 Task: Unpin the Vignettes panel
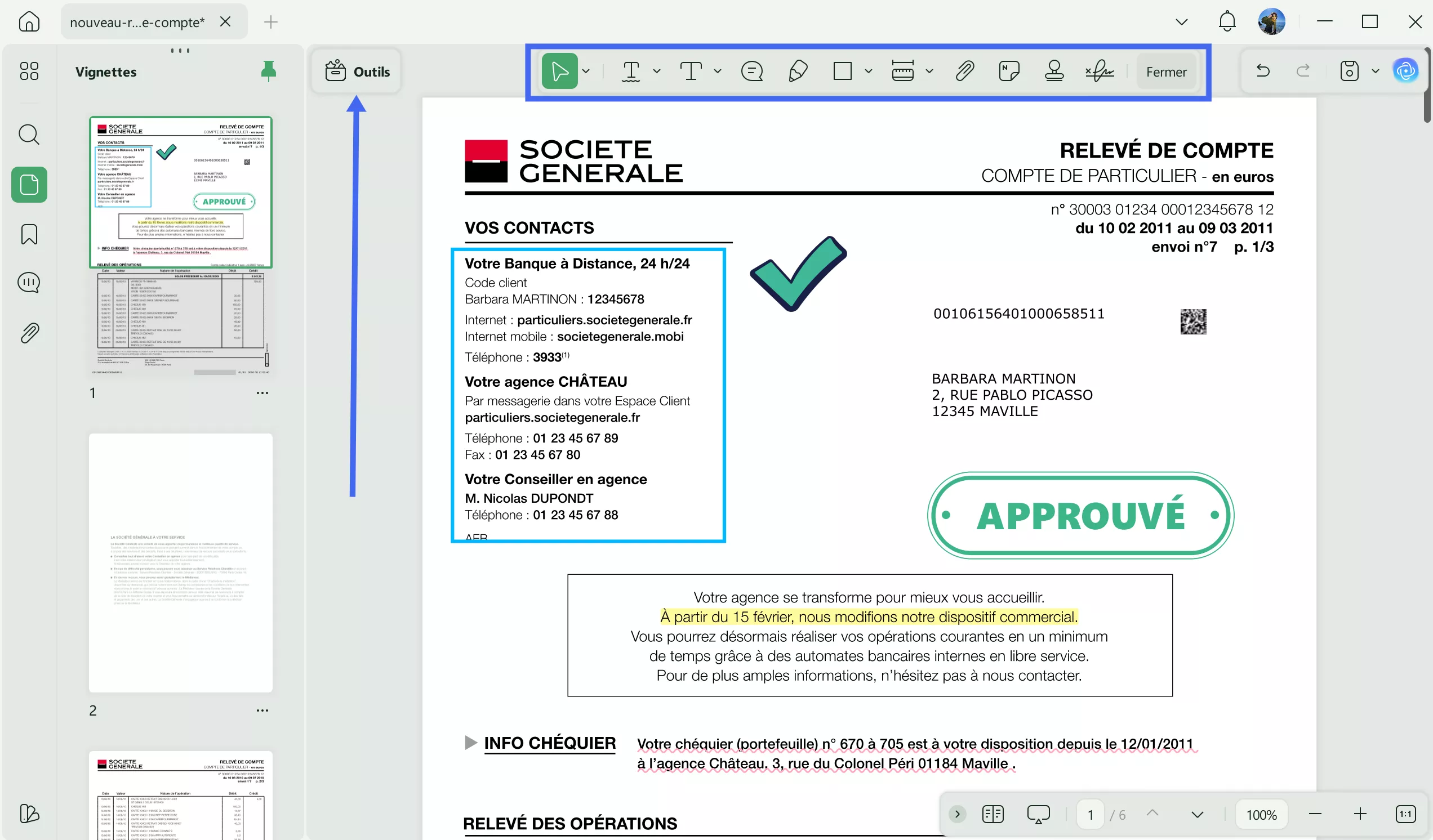[x=268, y=72]
